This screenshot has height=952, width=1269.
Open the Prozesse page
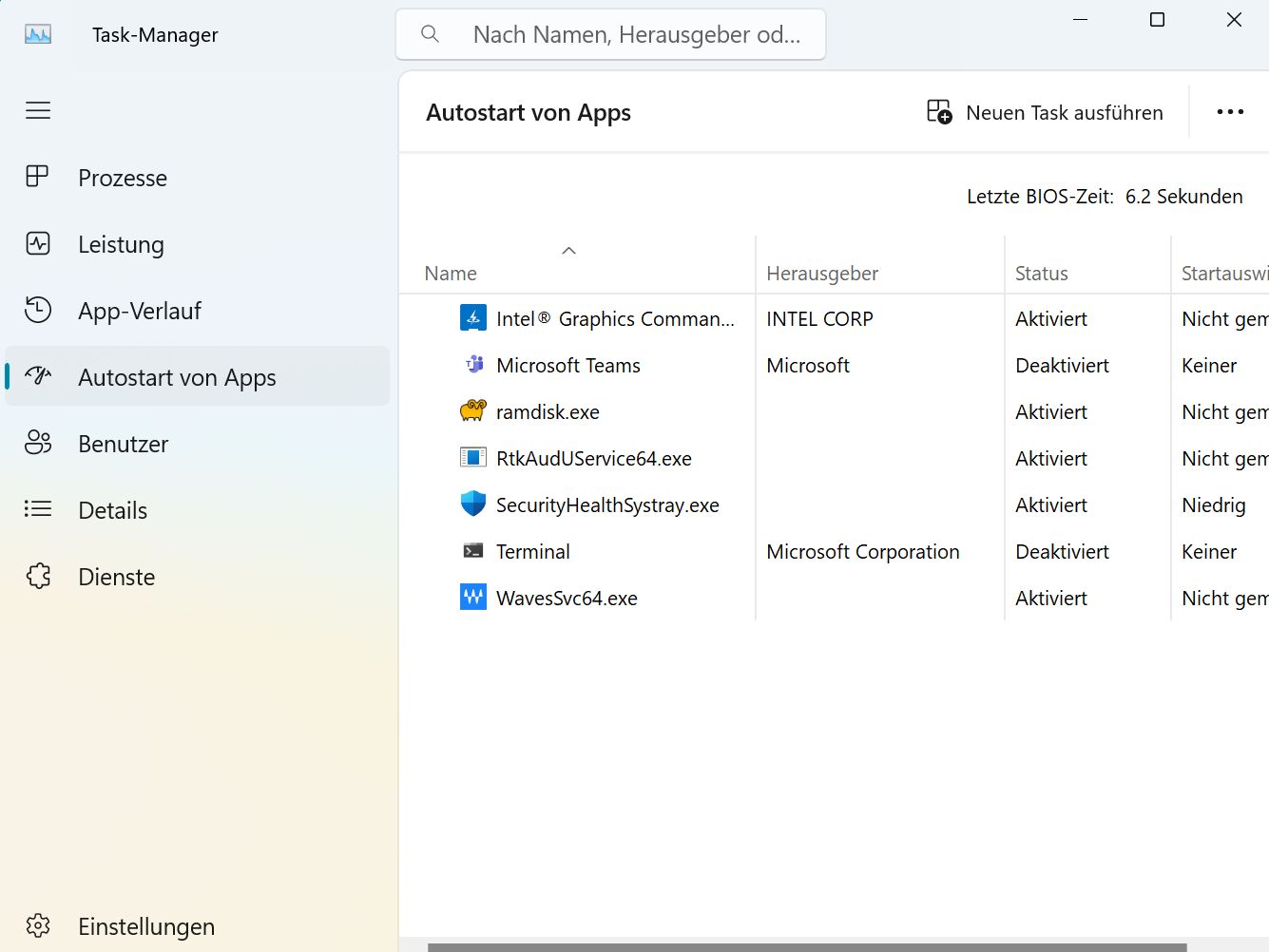click(x=123, y=178)
